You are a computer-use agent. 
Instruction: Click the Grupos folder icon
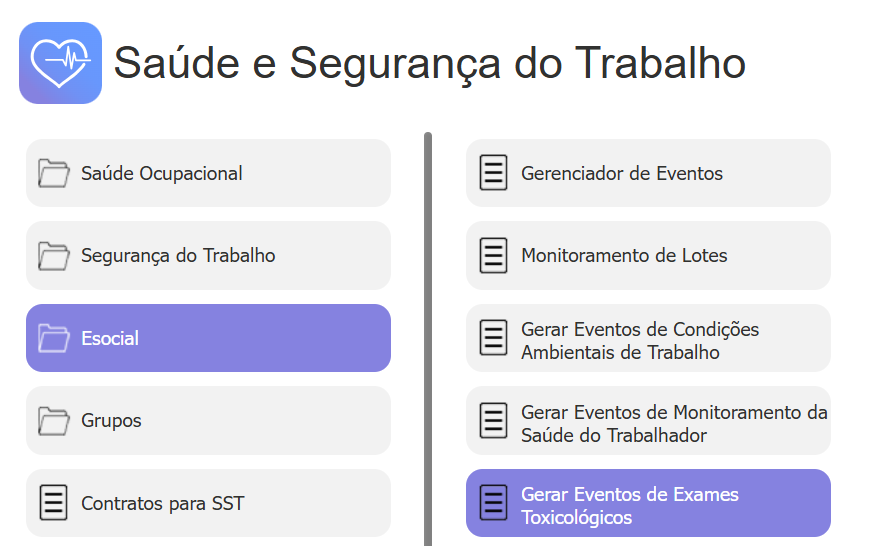tap(53, 421)
